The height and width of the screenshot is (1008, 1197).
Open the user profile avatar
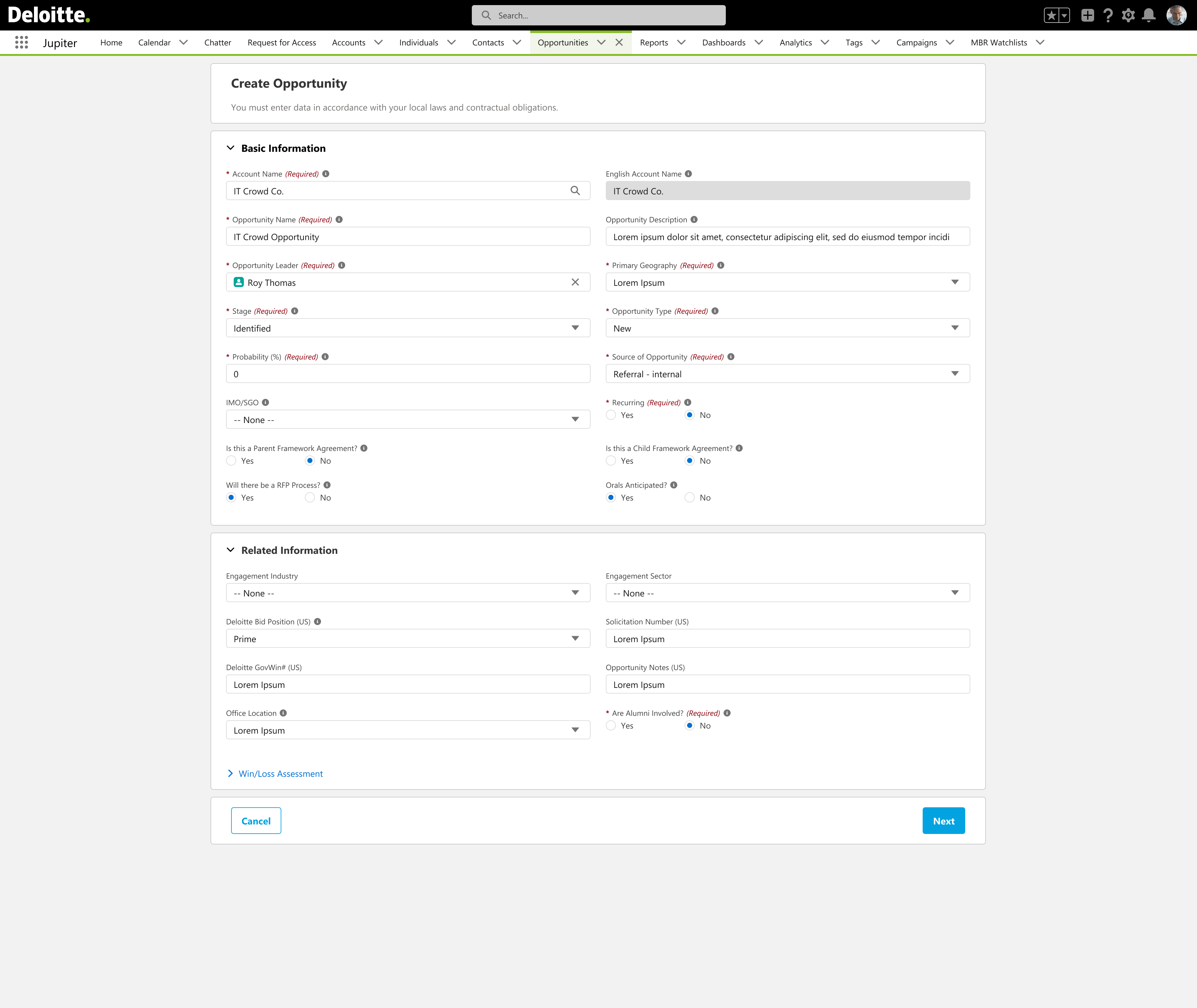click(x=1176, y=16)
